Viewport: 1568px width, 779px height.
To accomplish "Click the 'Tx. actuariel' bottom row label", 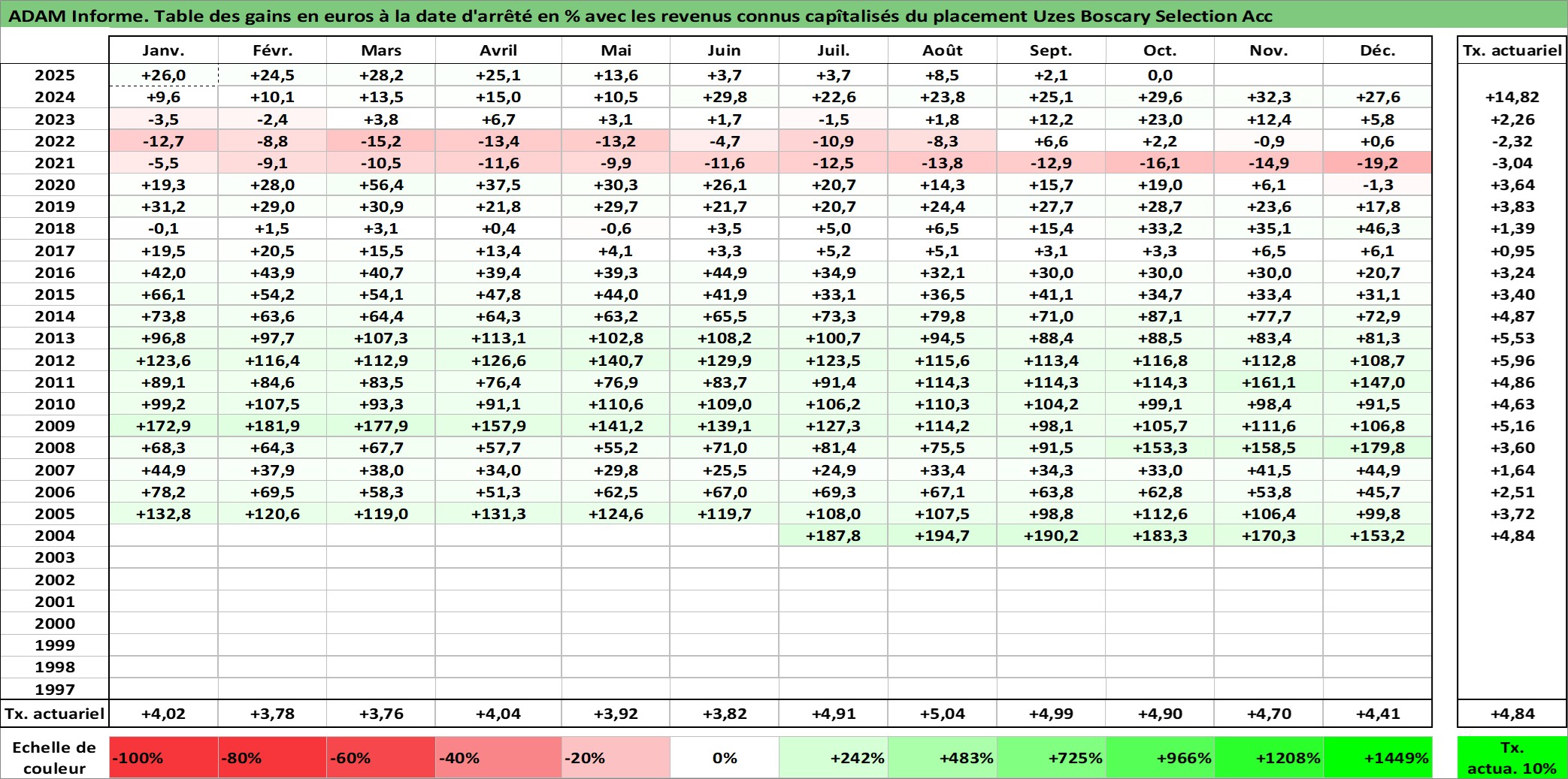I will coord(55,714).
